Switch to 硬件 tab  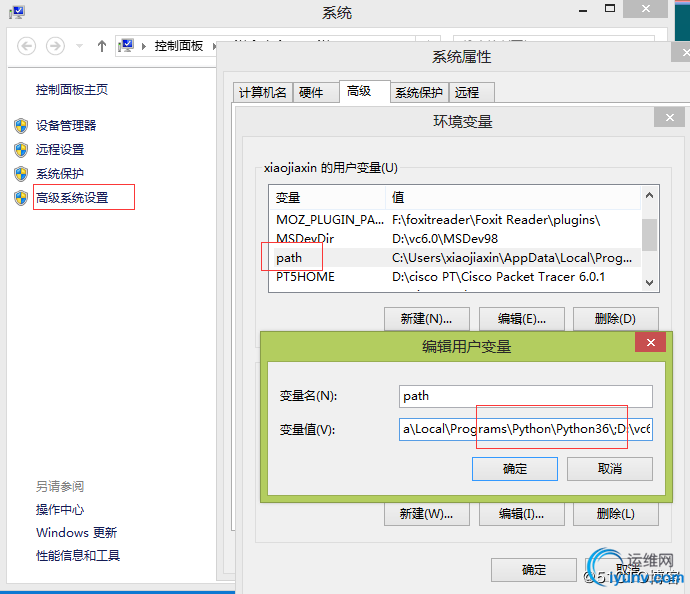click(316, 92)
